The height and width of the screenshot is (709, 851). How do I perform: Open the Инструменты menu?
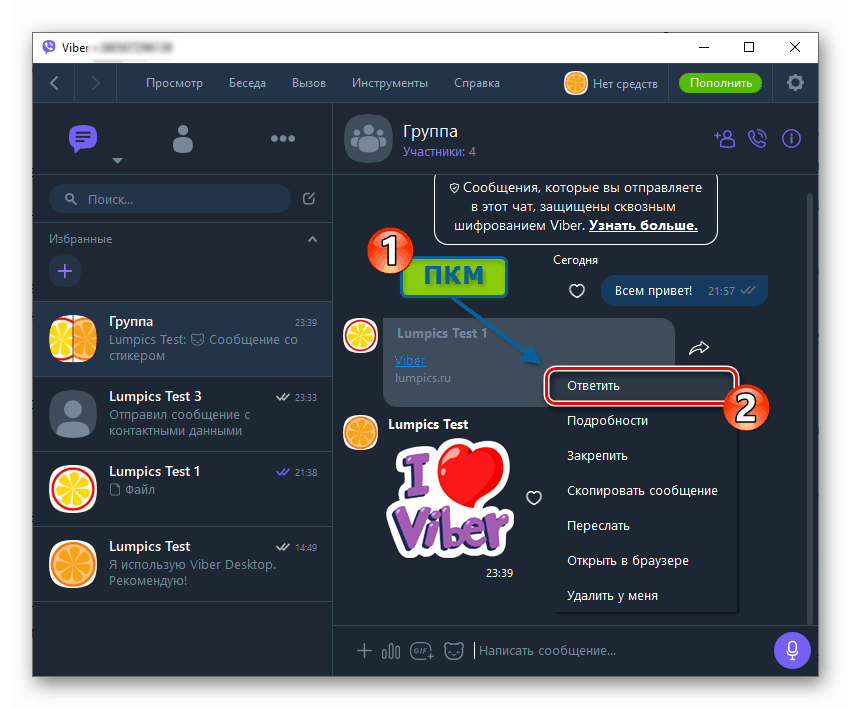pos(390,83)
